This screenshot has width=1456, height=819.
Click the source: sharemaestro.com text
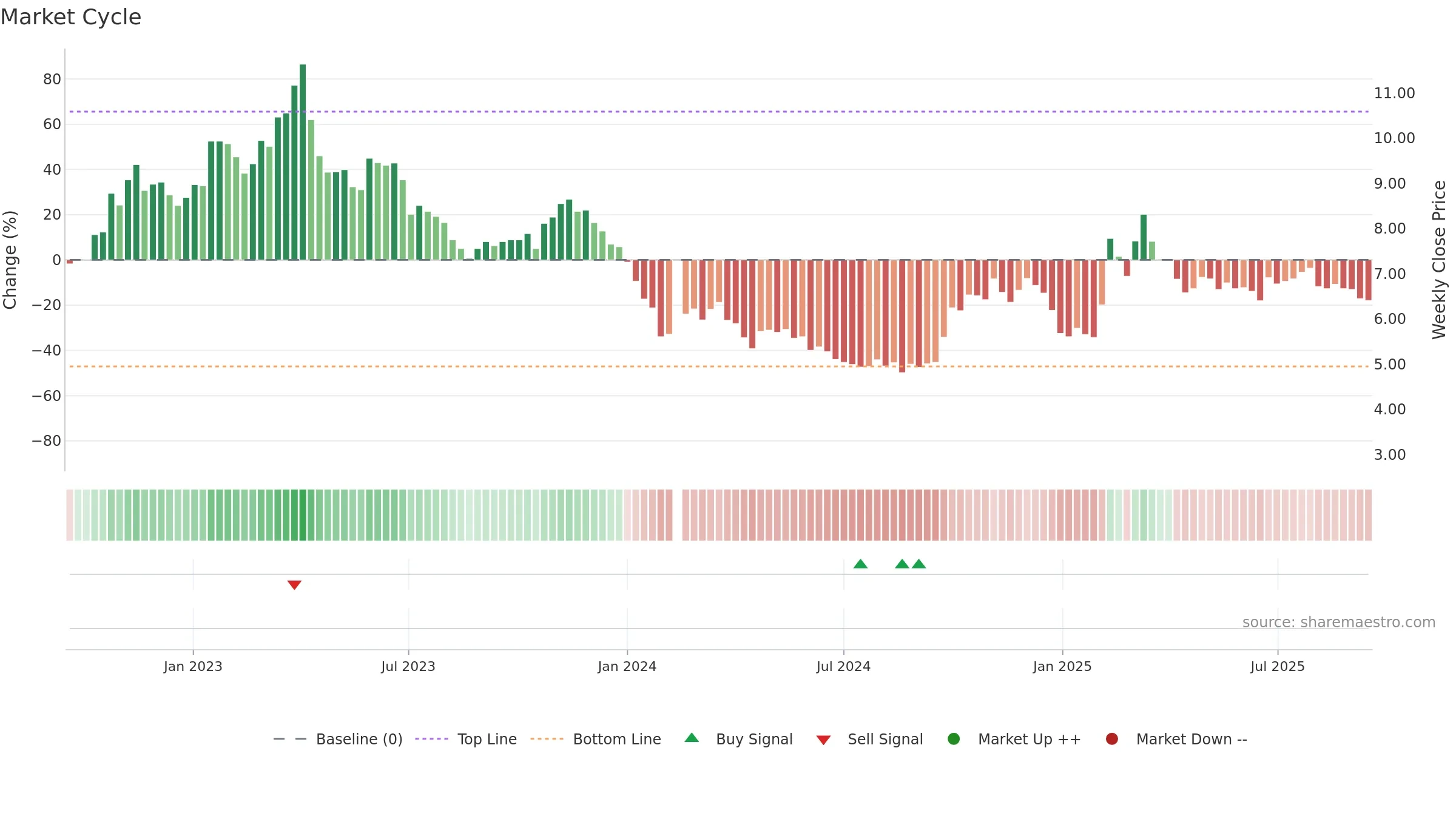1339,622
